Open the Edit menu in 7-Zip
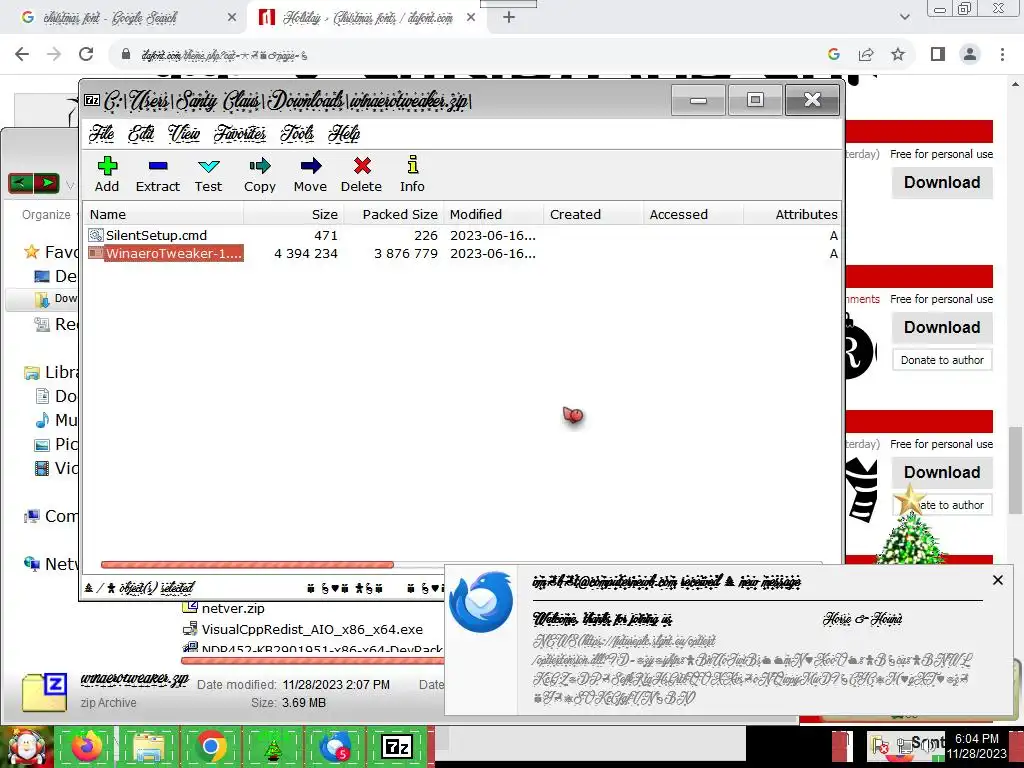Viewport: 1024px width, 768px height. point(141,134)
